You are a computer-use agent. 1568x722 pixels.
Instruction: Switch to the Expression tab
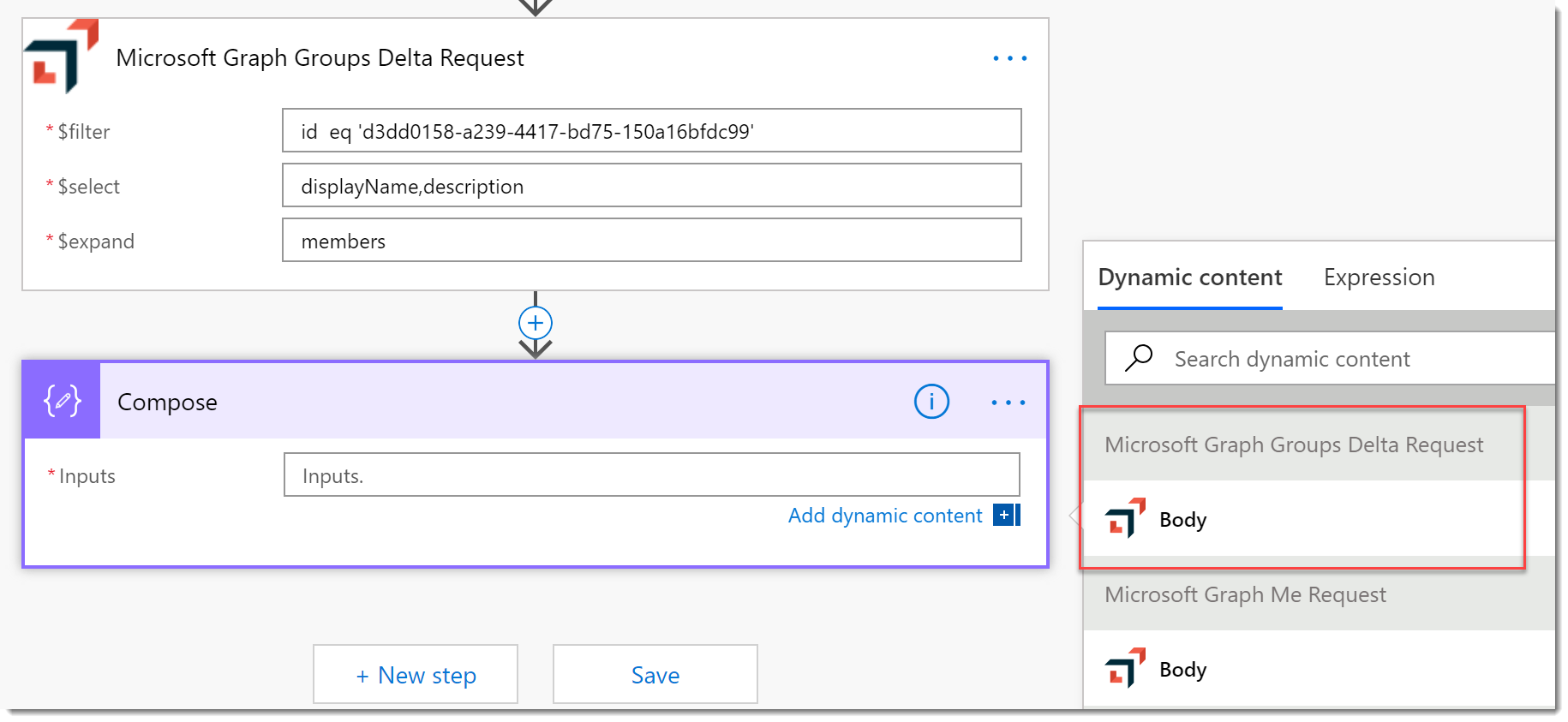tap(1379, 277)
